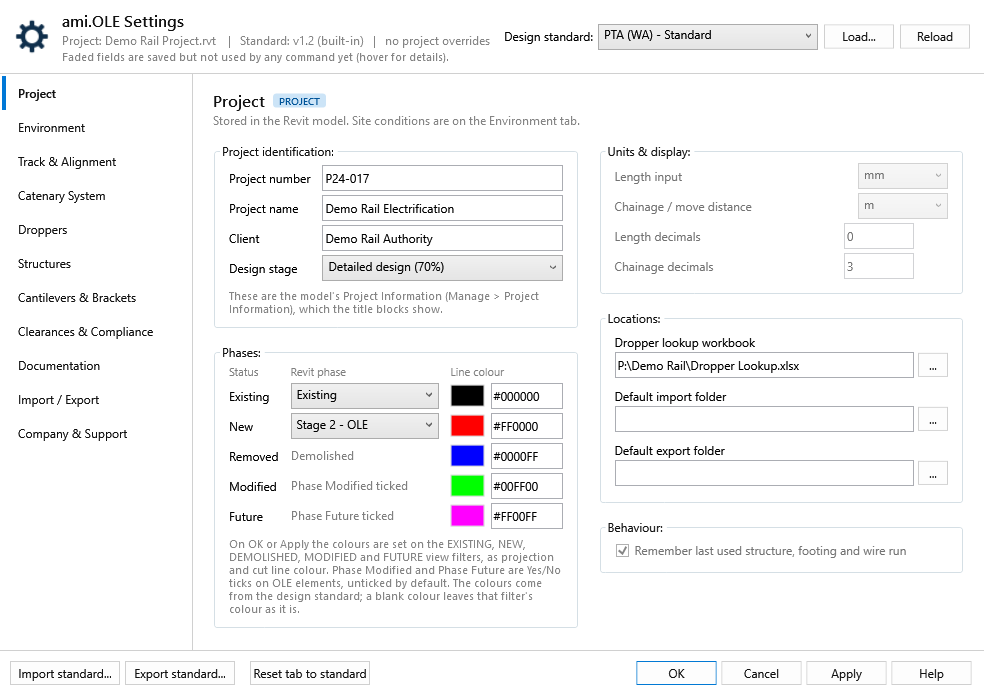Click the Cancel button
This screenshot has height=695, width=984.
coord(761,674)
